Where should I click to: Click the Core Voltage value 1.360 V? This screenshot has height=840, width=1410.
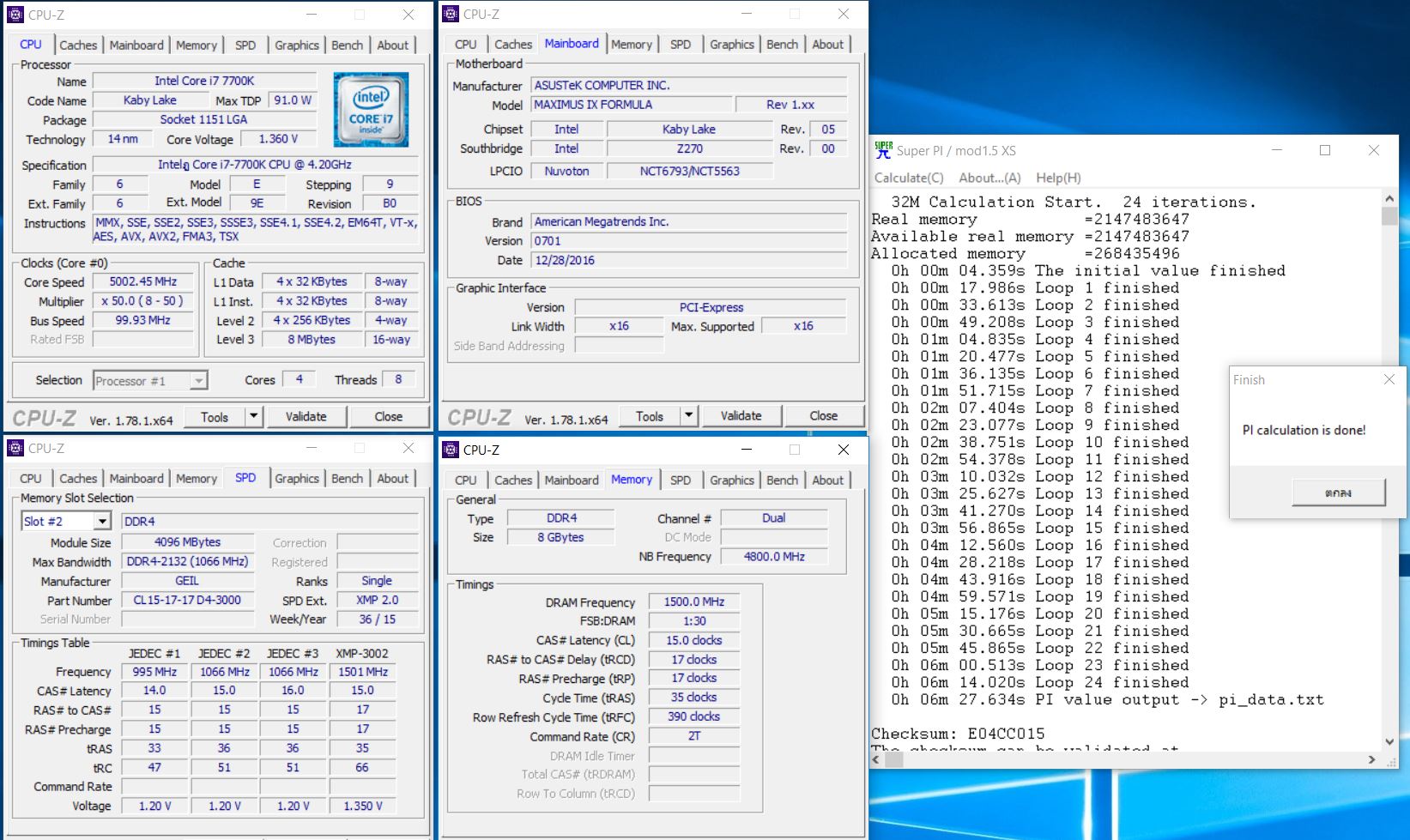tap(278, 139)
